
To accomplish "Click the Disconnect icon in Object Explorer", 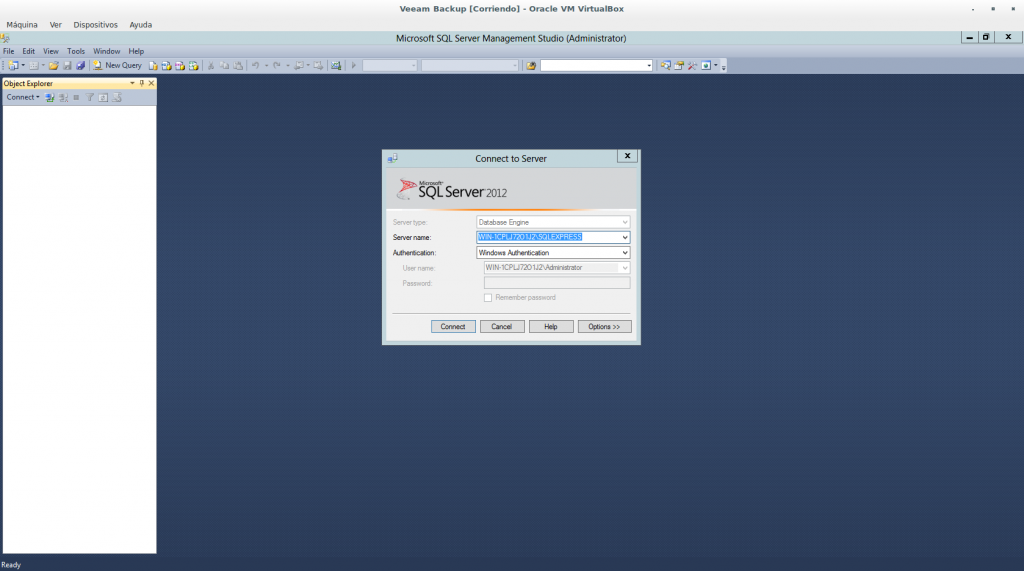I will click(63, 97).
